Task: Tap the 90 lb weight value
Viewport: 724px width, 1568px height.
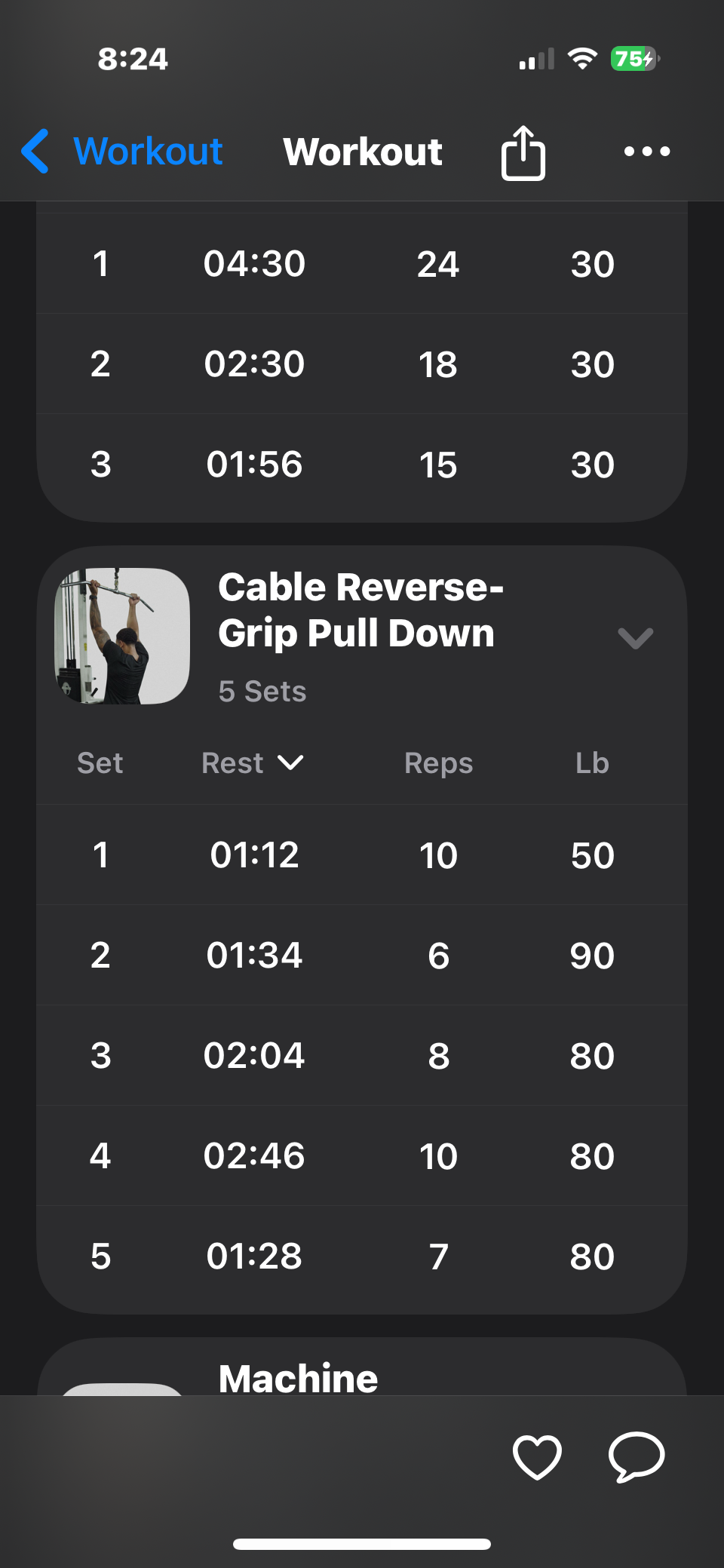Action: (x=592, y=956)
